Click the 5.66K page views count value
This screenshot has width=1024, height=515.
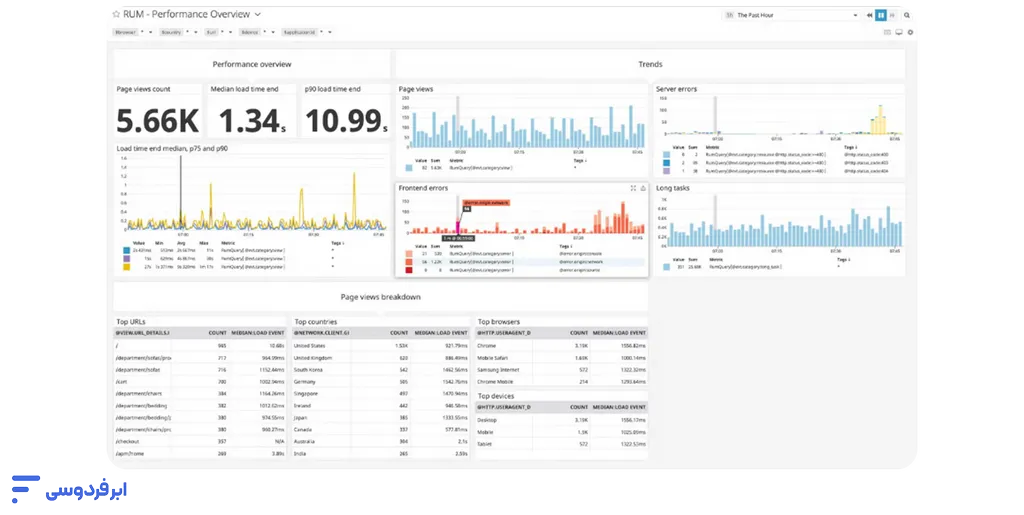[157, 121]
